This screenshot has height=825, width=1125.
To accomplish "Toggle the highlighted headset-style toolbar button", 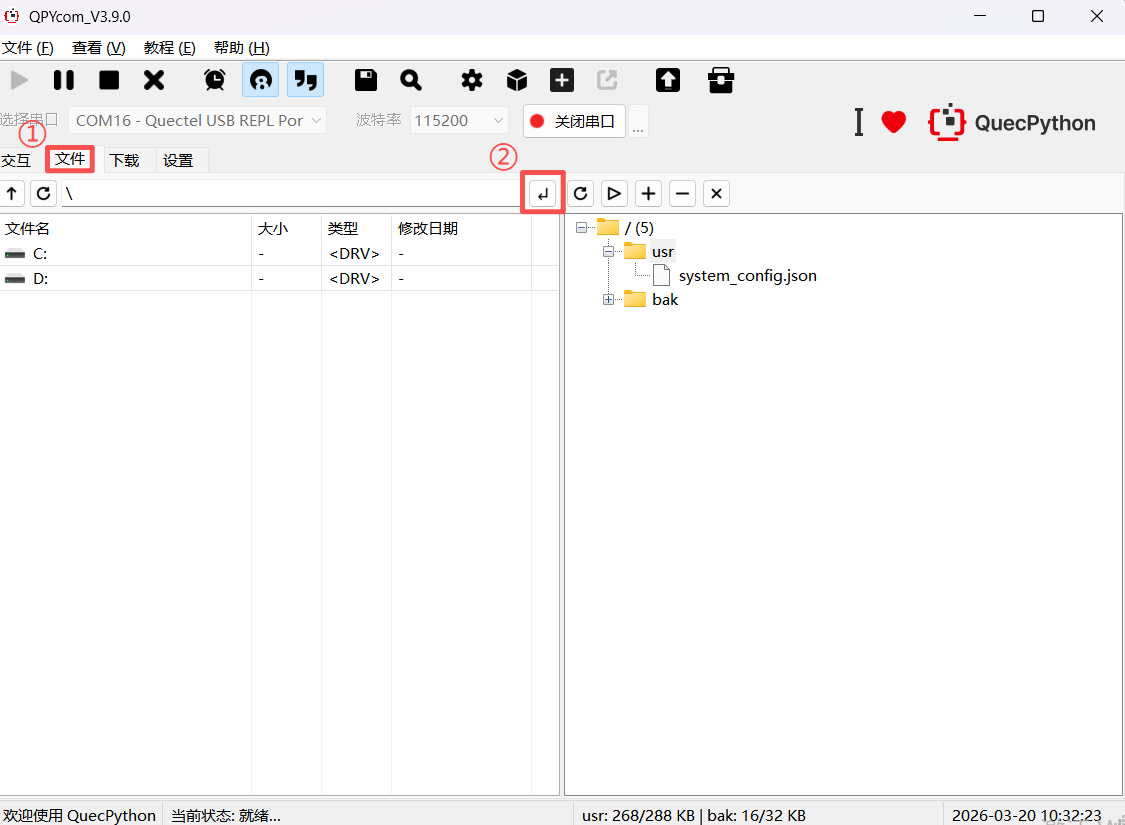I will tap(261, 80).
